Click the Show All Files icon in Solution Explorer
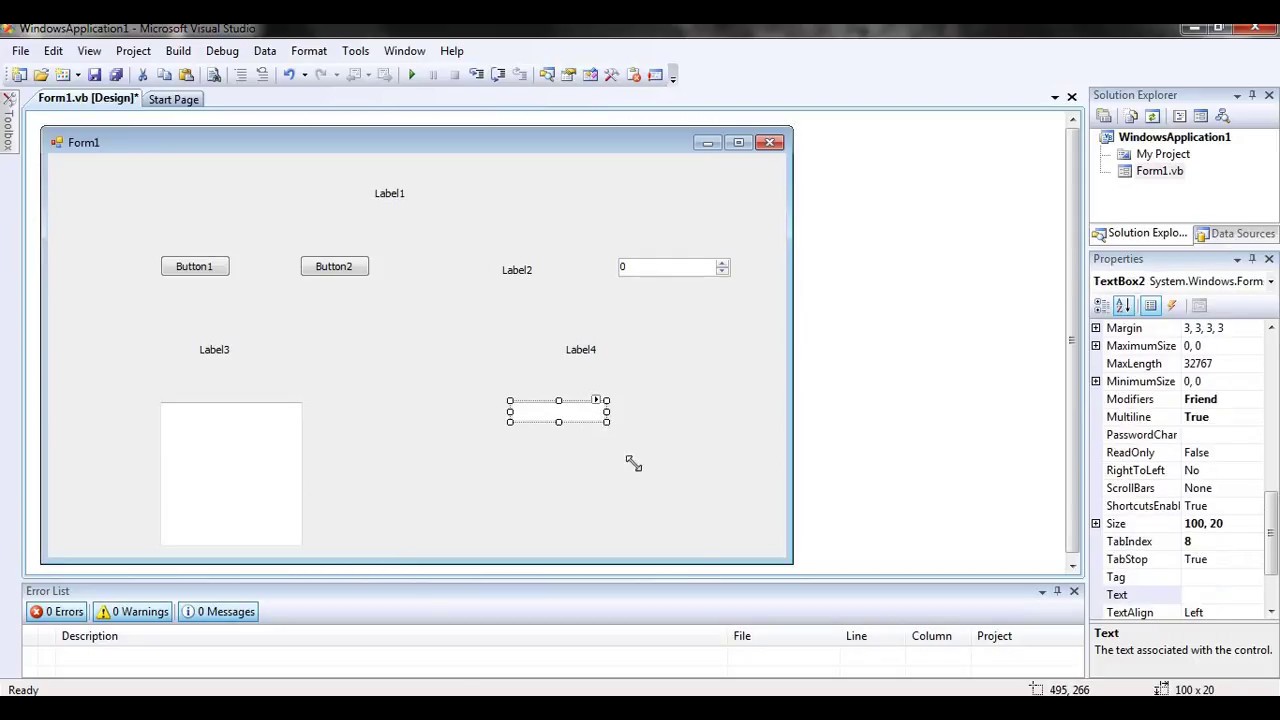 (x=1131, y=116)
